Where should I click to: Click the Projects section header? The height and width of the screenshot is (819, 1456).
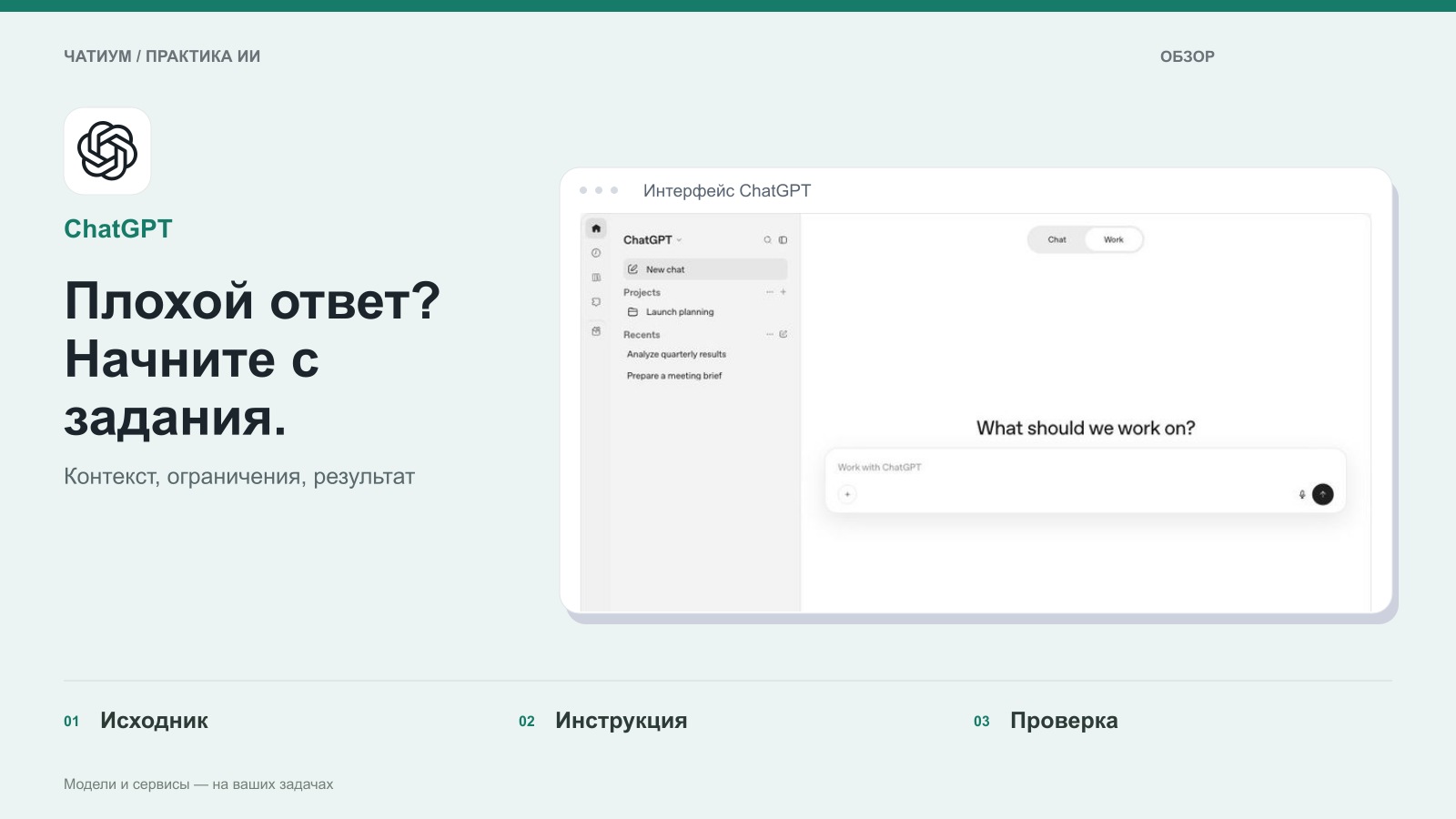pos(642,292)
